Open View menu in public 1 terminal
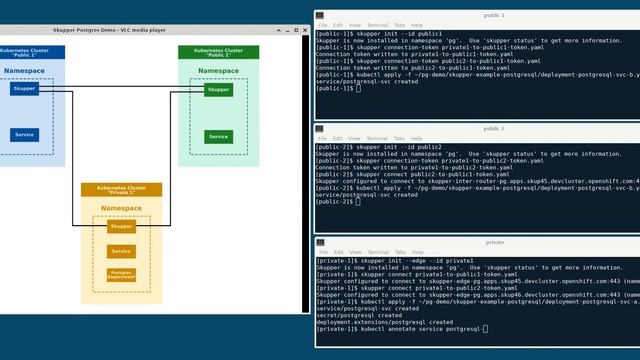This screenshot has height=360, width=640. tap(355, 25)
